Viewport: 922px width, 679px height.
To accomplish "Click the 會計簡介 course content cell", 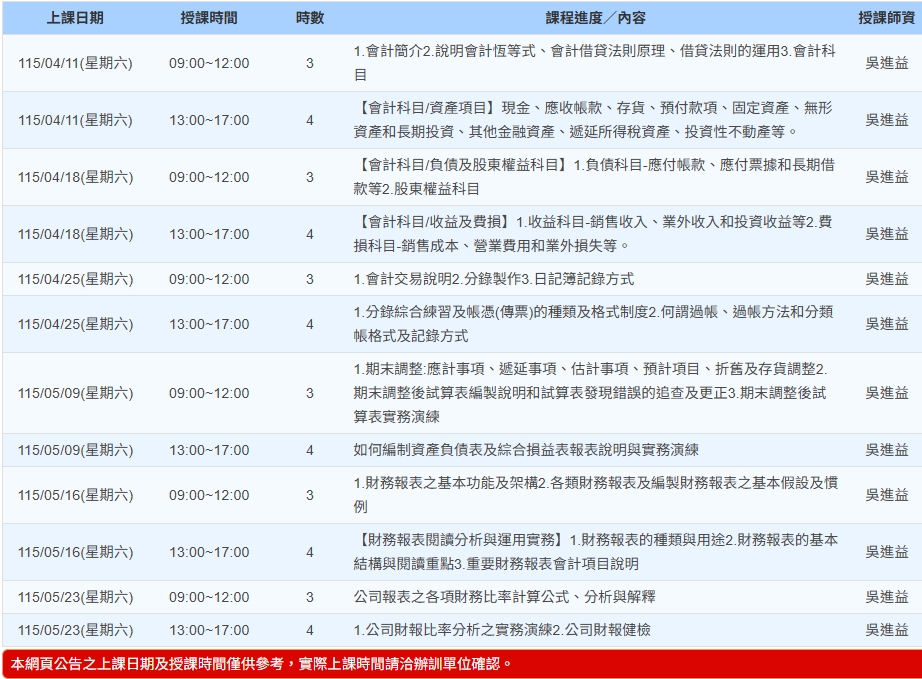I will [x=595, y=63].
